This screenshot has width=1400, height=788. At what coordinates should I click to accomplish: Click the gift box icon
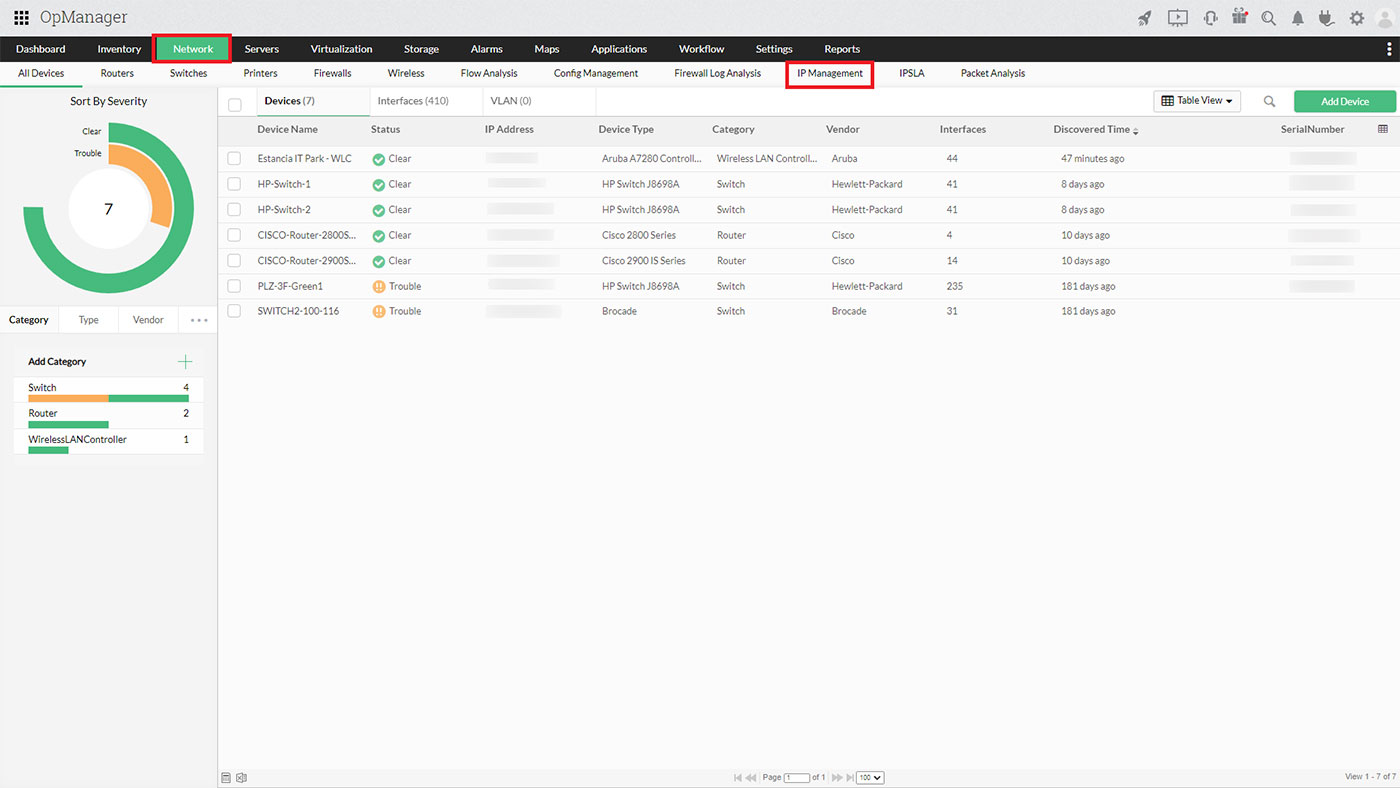click(1240, 17)
